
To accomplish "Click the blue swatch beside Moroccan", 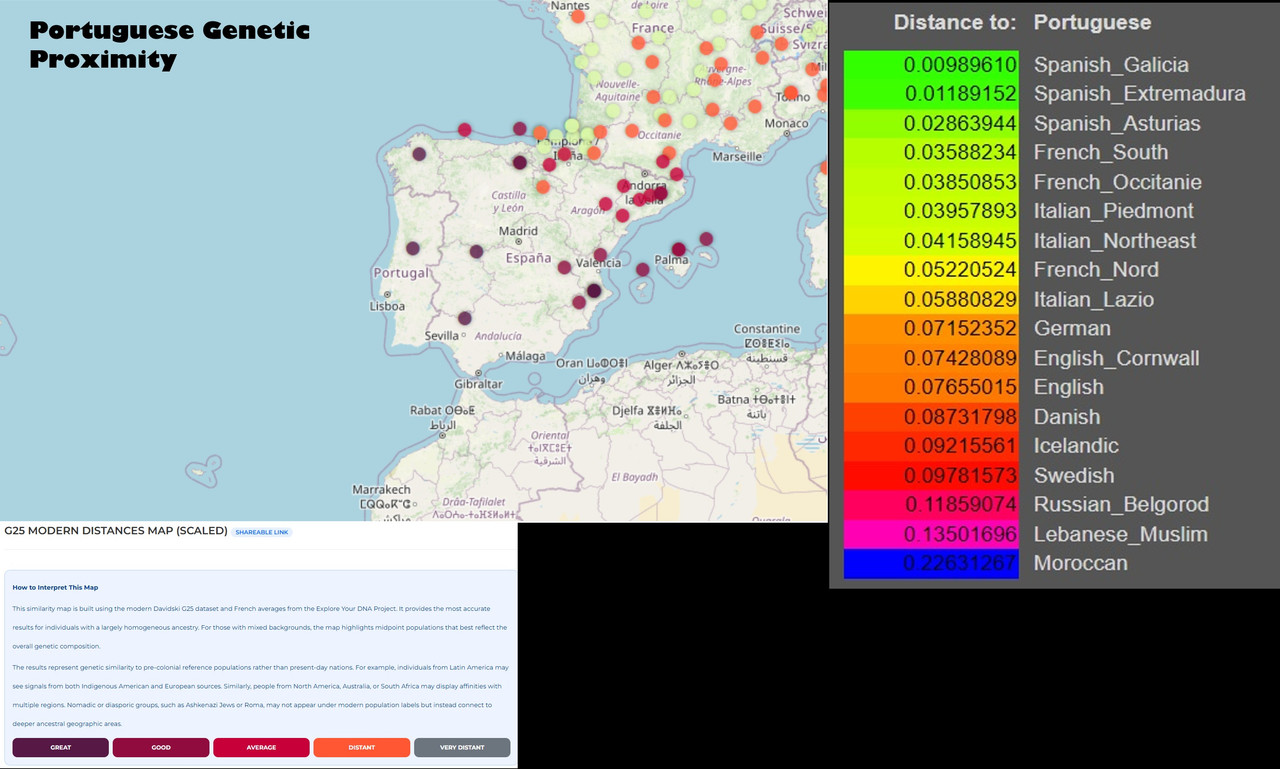I will tap(931, 563).
